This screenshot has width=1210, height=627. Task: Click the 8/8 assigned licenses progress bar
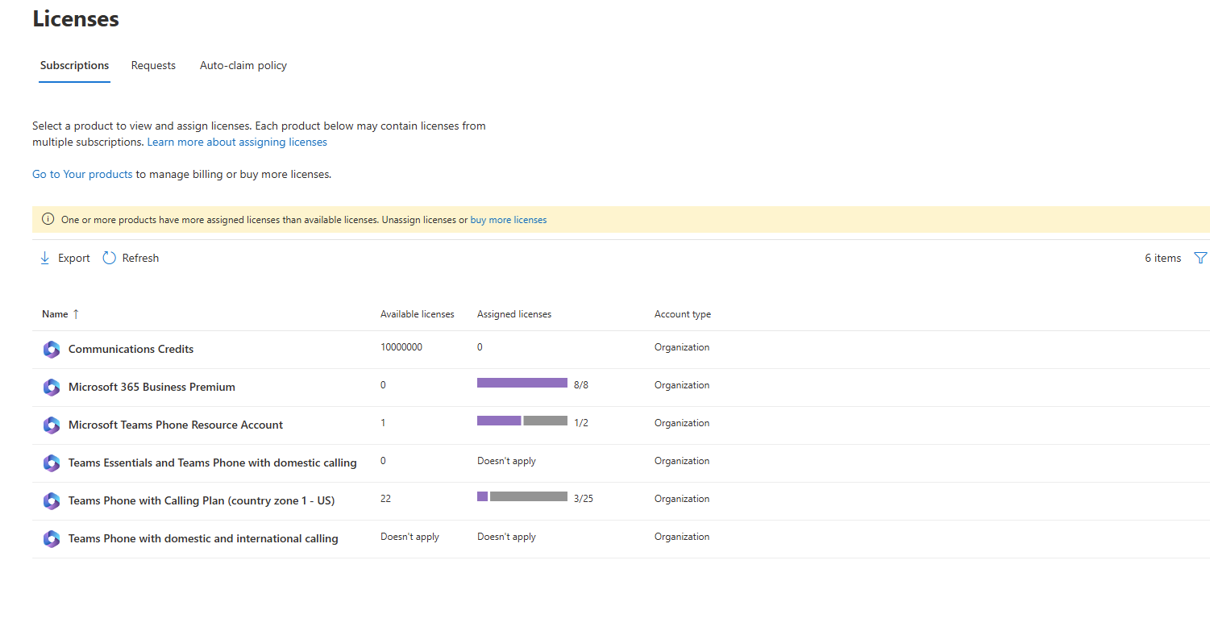tap(522, 383)
